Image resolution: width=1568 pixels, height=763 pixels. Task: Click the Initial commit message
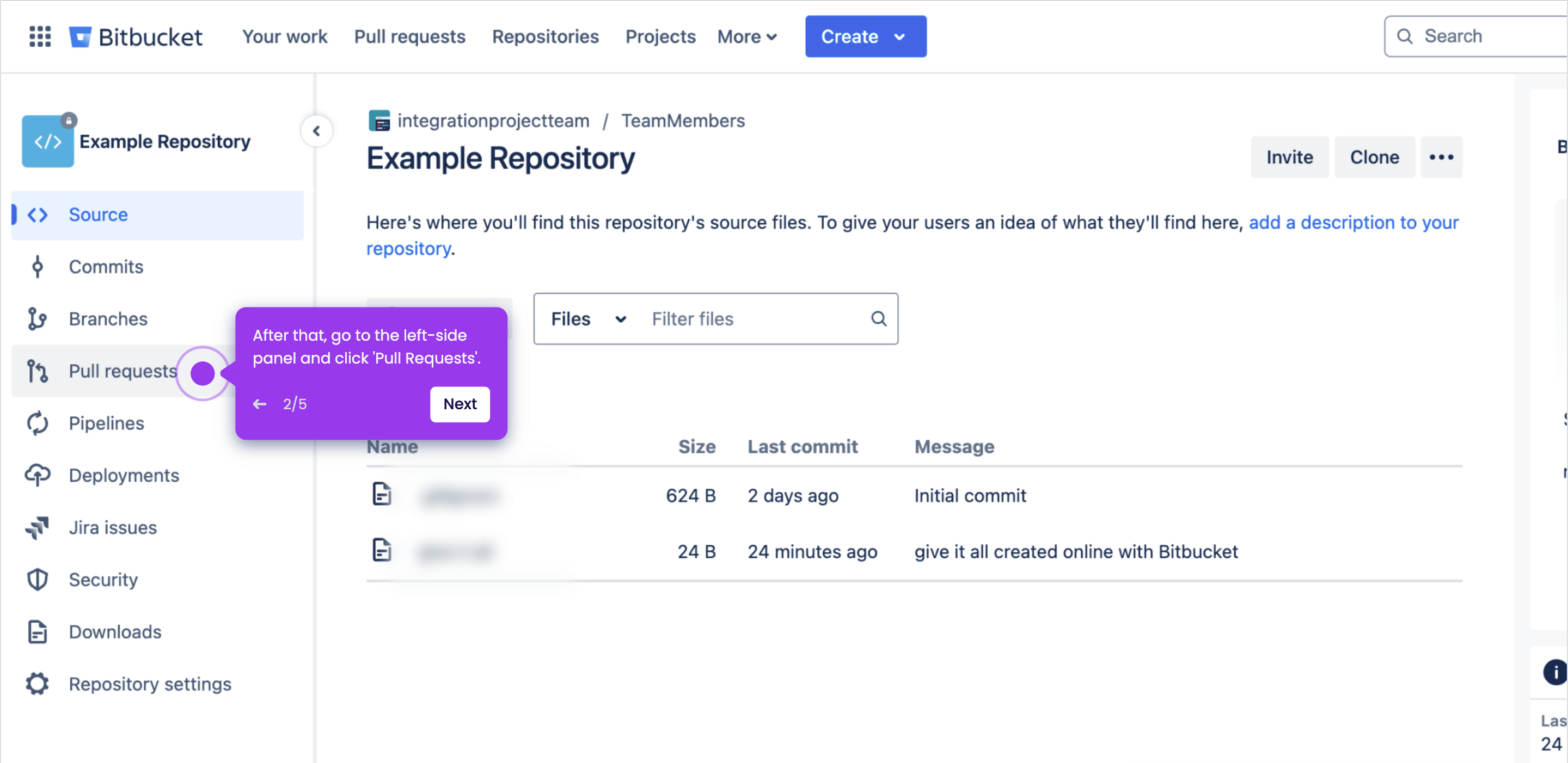pyautogui.click(x=970, y=496)
